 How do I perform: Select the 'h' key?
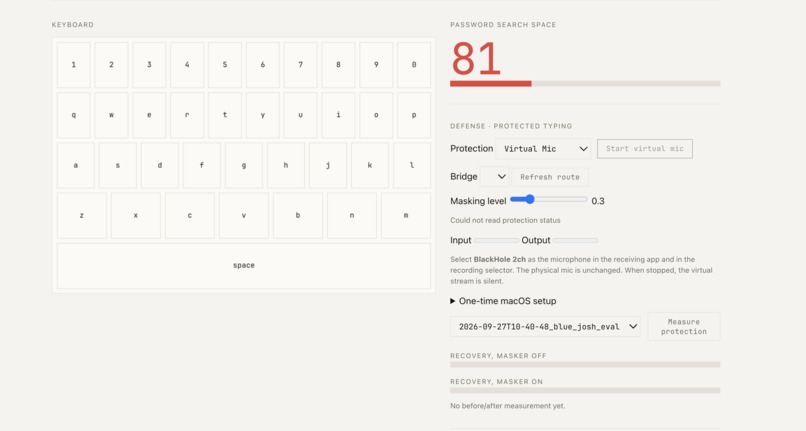[286, 166]
